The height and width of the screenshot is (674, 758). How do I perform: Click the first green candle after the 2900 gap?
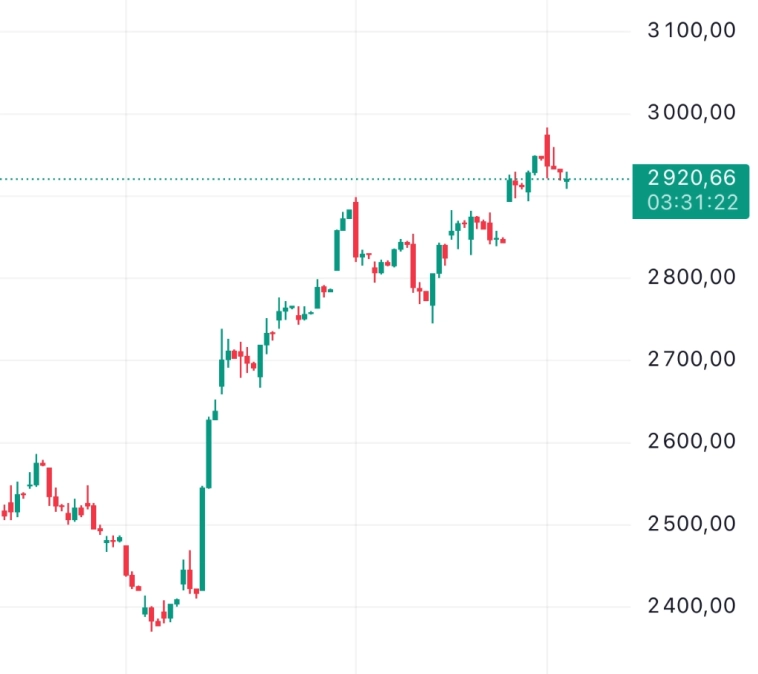pos(509,188)
